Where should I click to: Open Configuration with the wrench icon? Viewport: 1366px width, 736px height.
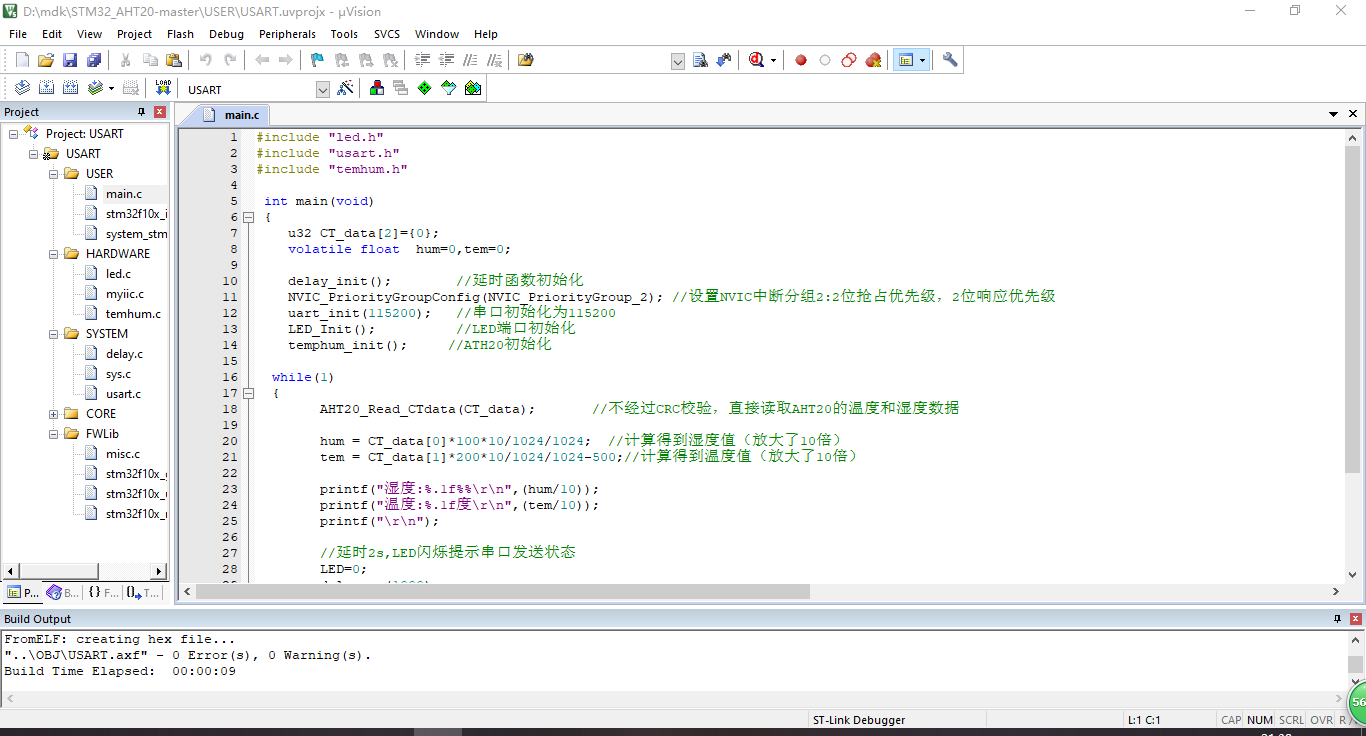coord(950,60)
